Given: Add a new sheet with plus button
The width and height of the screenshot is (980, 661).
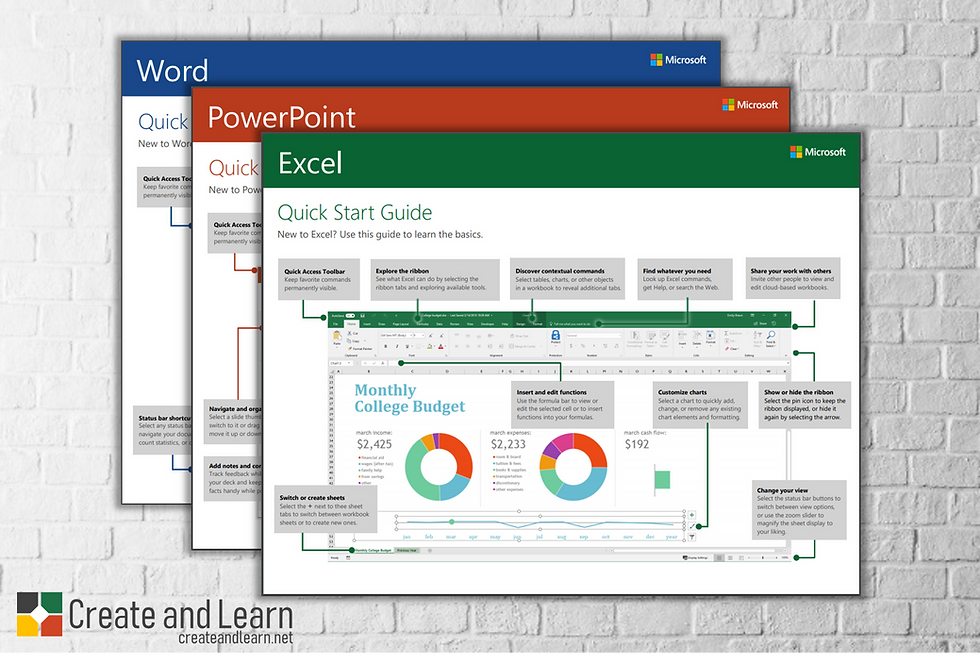Looking at the screenshot, I should tap(429, 550).
